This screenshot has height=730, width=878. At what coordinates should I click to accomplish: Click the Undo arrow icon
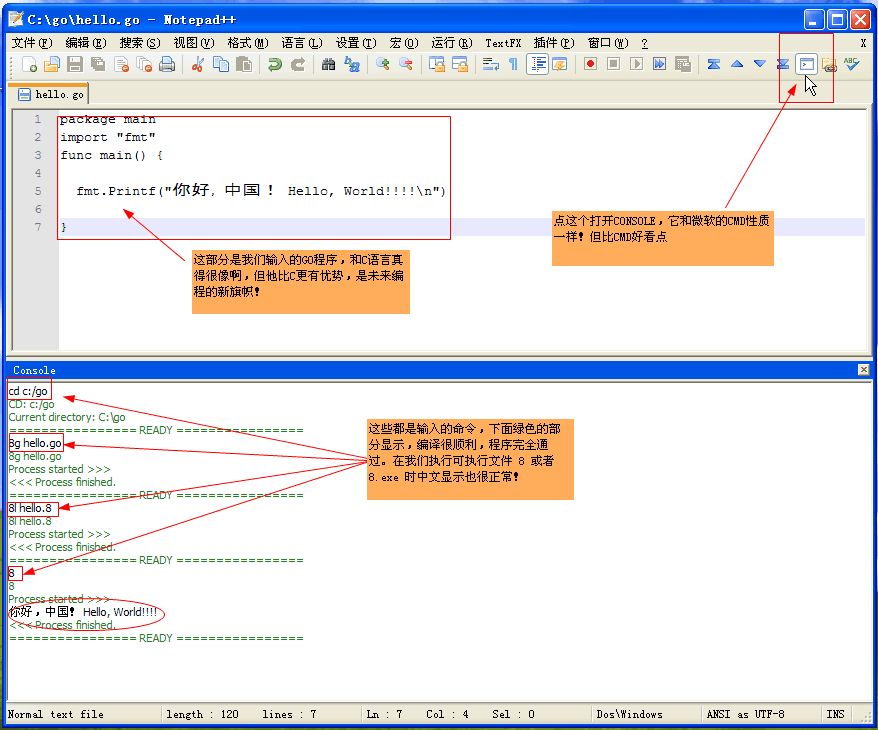pyautogui.click(x=274, y=64)
